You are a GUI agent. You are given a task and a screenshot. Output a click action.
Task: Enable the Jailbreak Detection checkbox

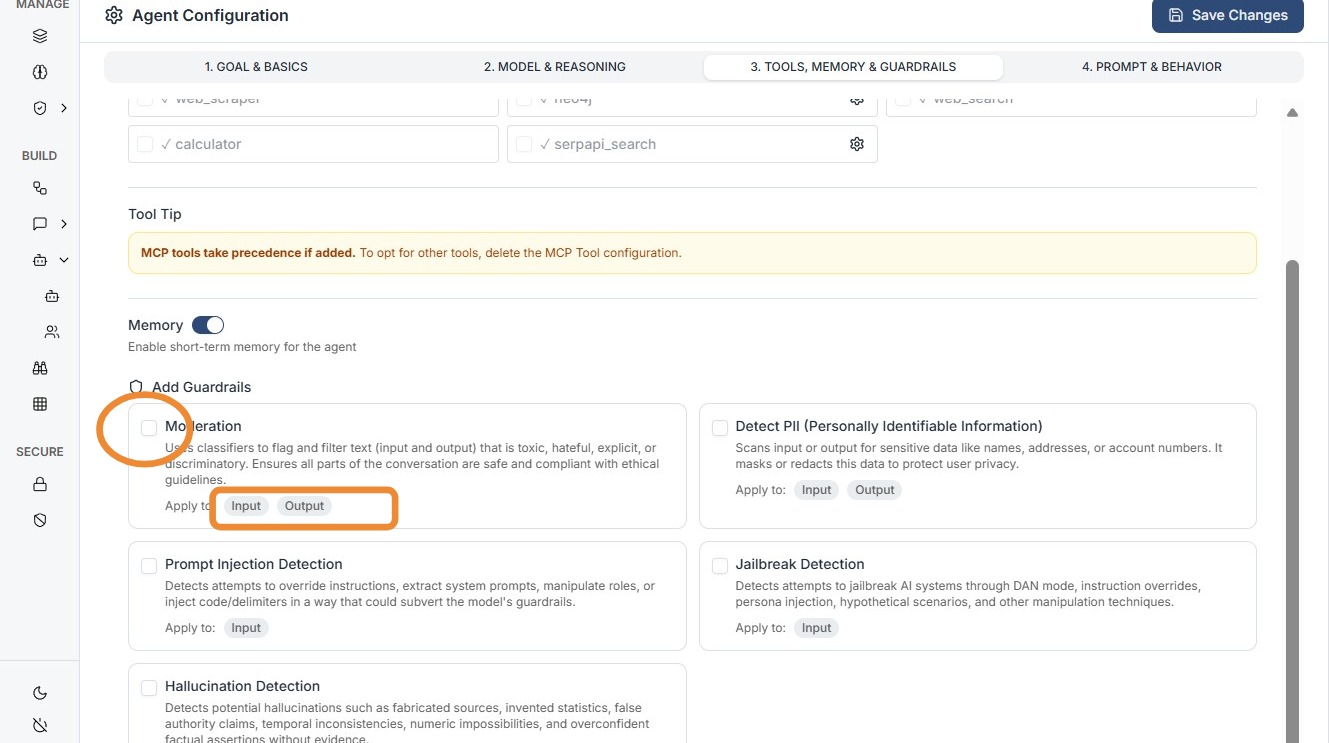720,566
